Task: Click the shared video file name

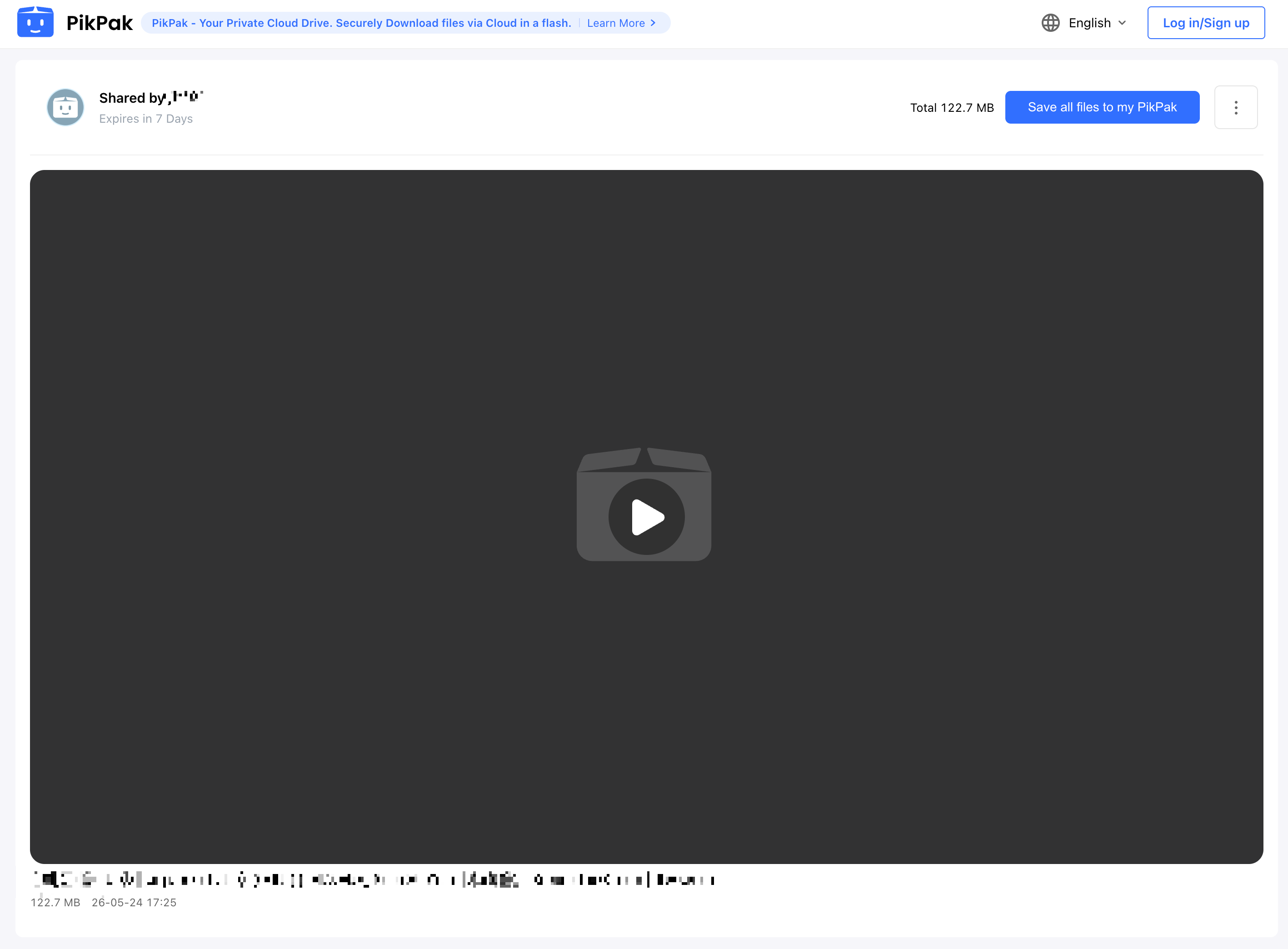Action: point(374,879)
